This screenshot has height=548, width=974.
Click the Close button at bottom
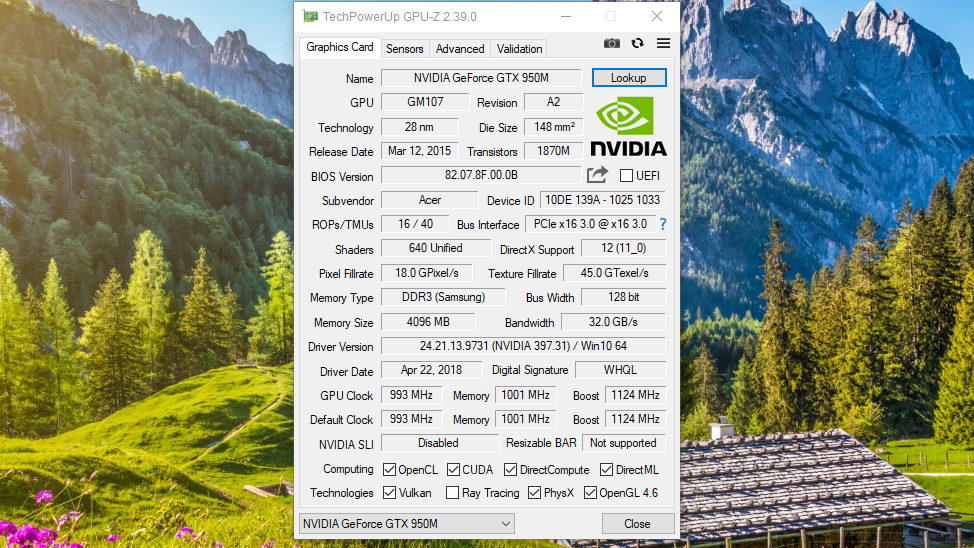pos(637,524)
